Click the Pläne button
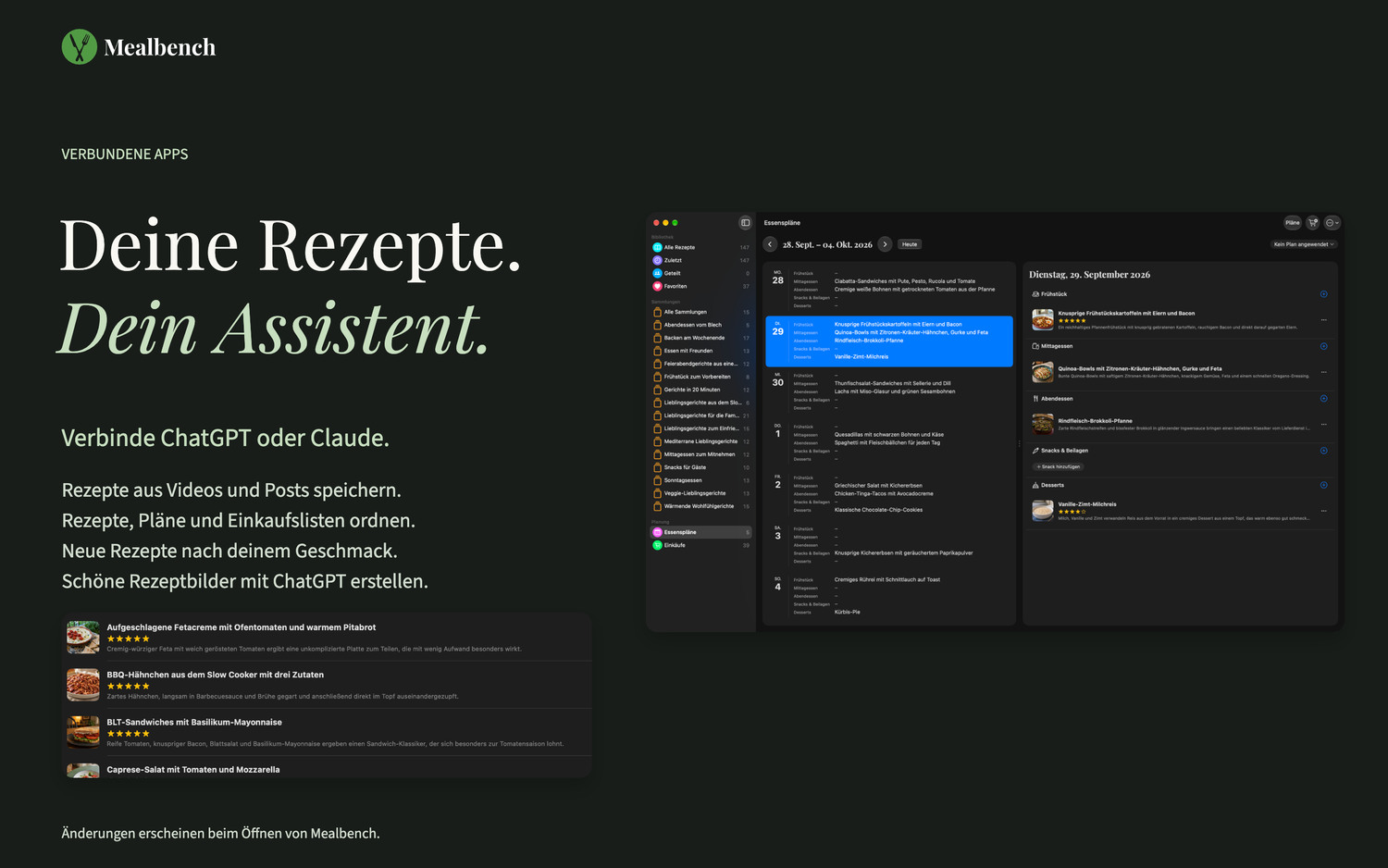Image resolution: width=1388 pixels, height=868 pixels. [1292, 223]
